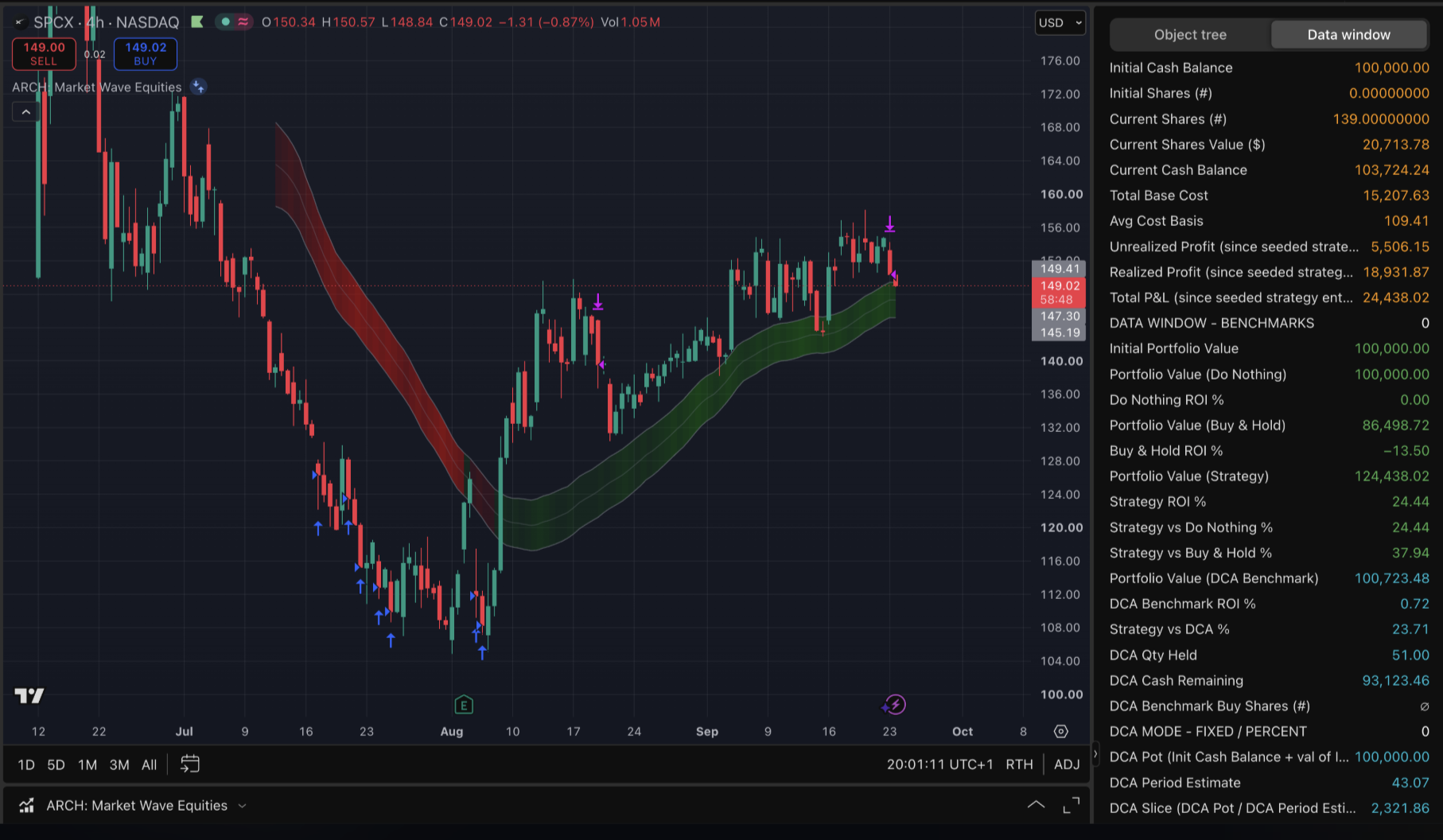This screenshot has height=840, width=1443.
Task: Click the strategy tester icon in bottom panel
Action: pyautogui.click(x=27, y=806)
